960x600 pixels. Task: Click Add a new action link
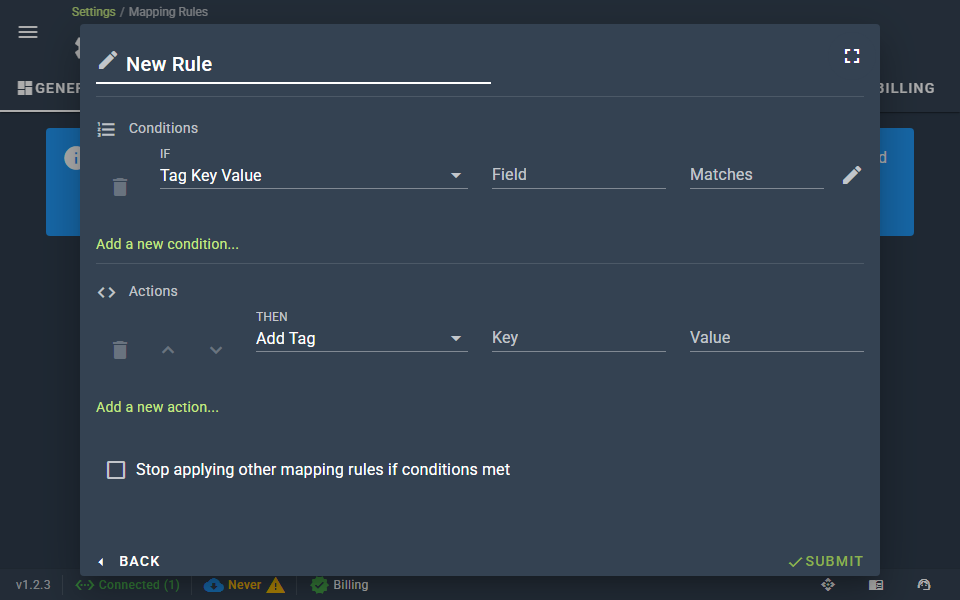point(157,407)
